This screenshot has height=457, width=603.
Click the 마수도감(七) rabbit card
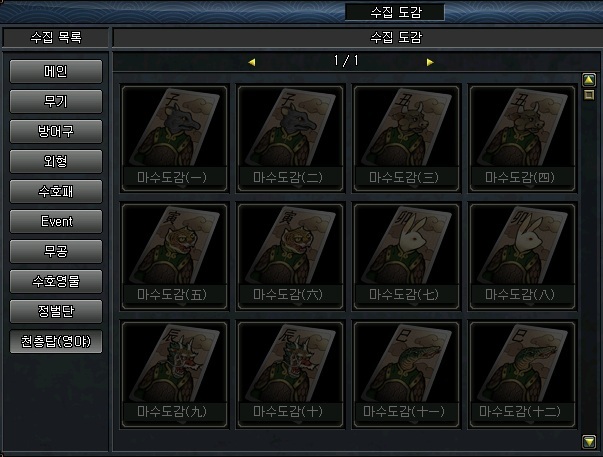coord(406,256)
